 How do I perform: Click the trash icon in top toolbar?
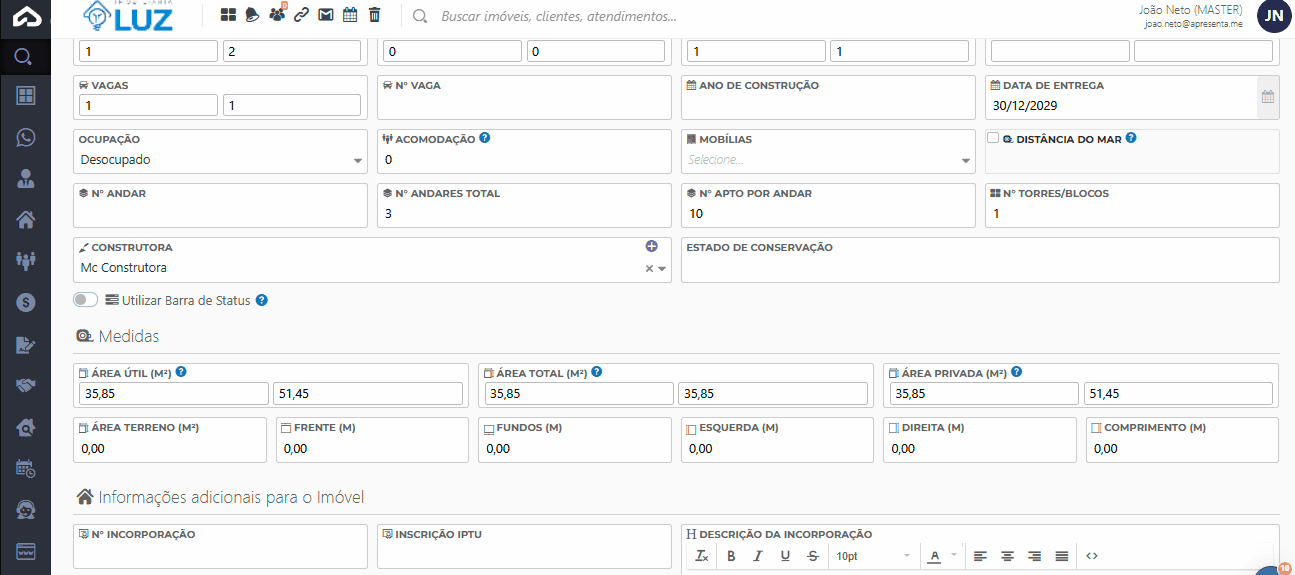pyautogui.click(x=375, y=15)
